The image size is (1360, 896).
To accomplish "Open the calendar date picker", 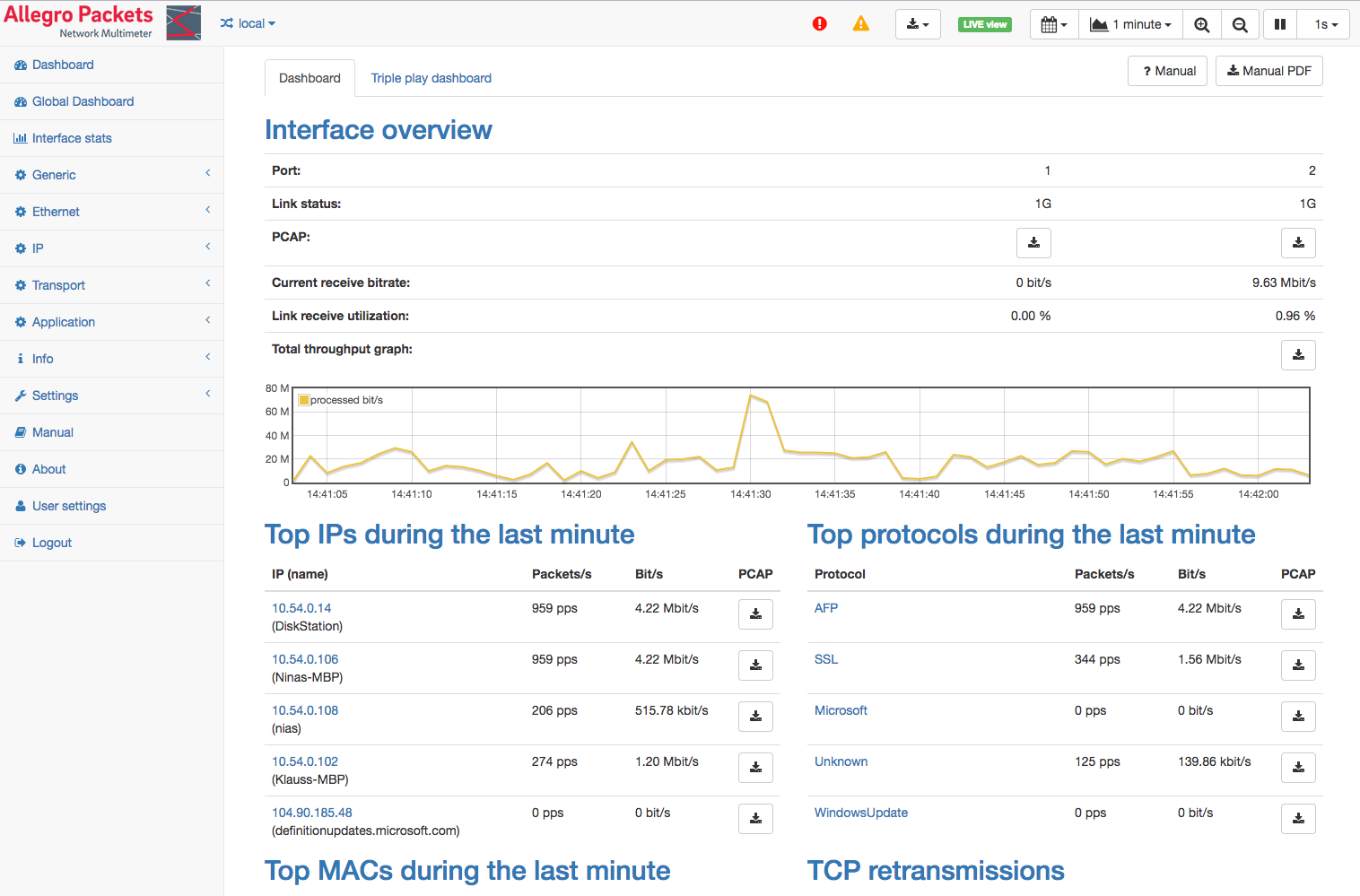I will (x=1053, y=25).
